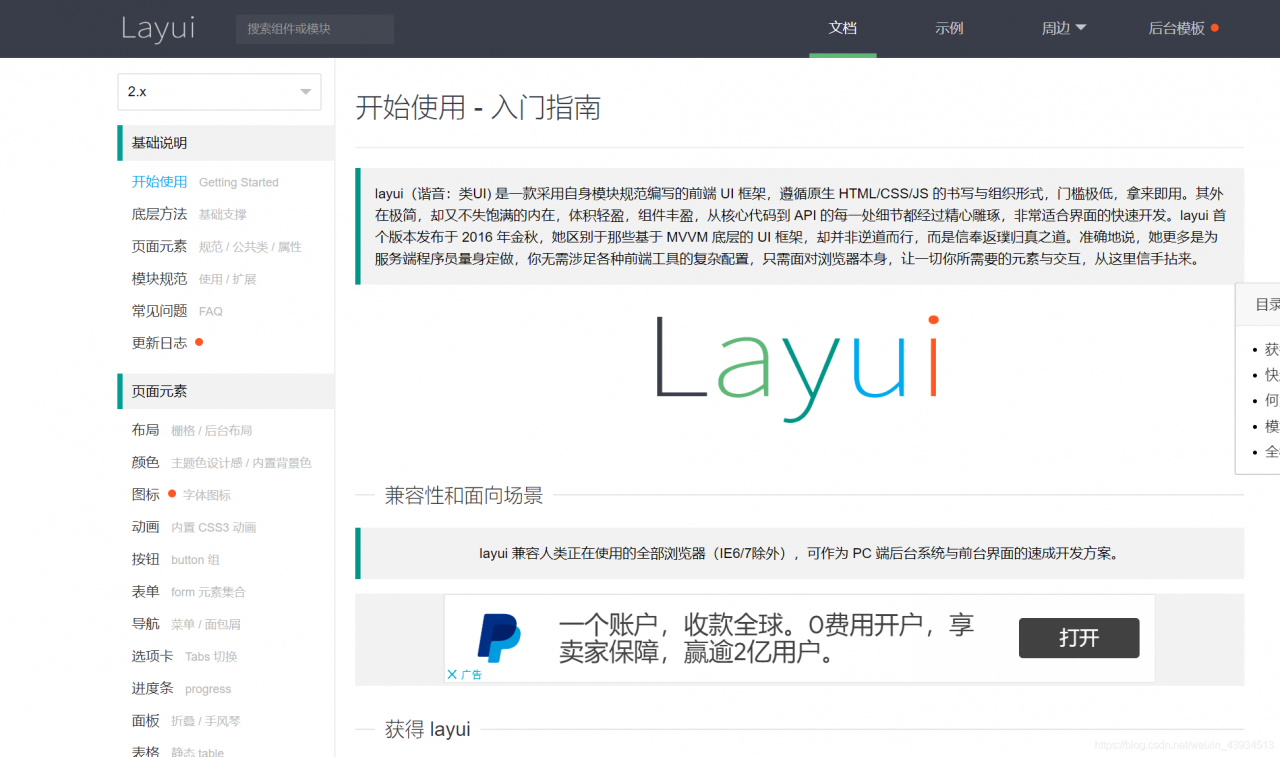Open 进度条 progress link
The width and height of the screenshot is (1280, 757).
tap(181, 688)
